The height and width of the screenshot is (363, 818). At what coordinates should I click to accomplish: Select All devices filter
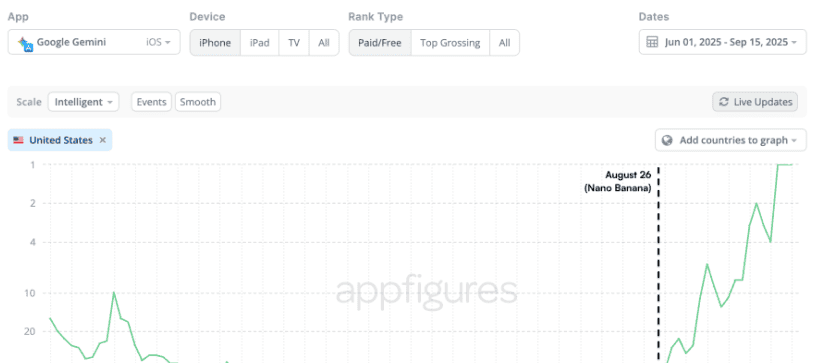pos(324,43)
